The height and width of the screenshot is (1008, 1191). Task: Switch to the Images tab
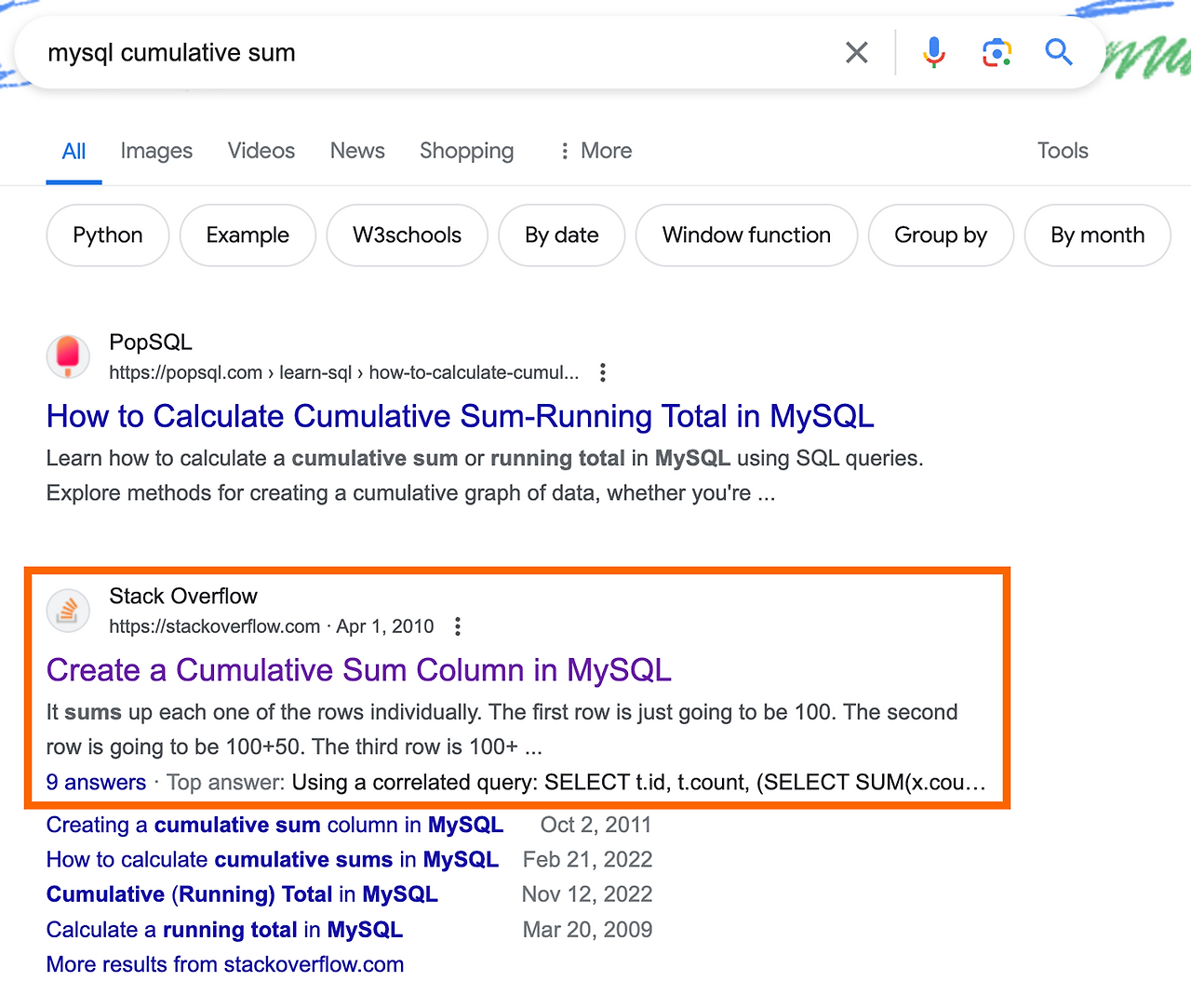click(156, 151)
